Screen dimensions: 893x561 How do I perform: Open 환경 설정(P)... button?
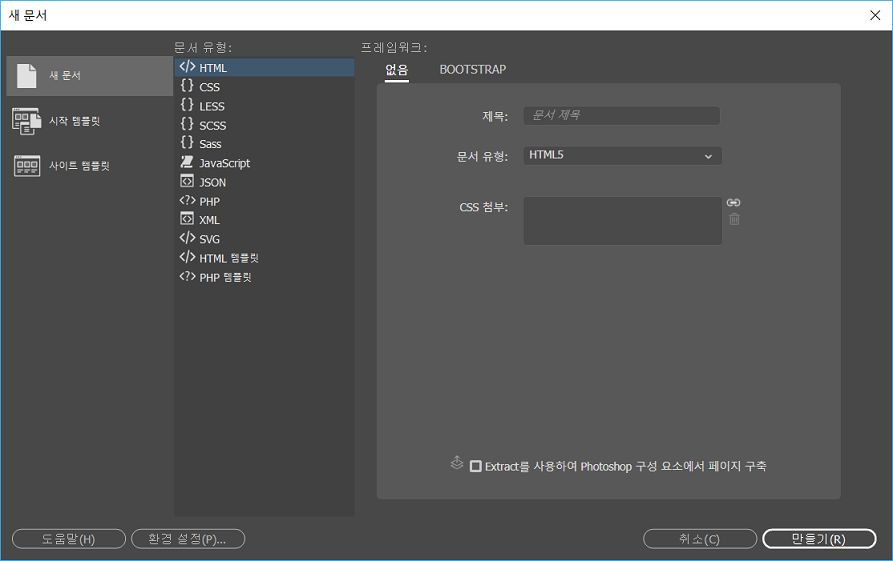188,539
